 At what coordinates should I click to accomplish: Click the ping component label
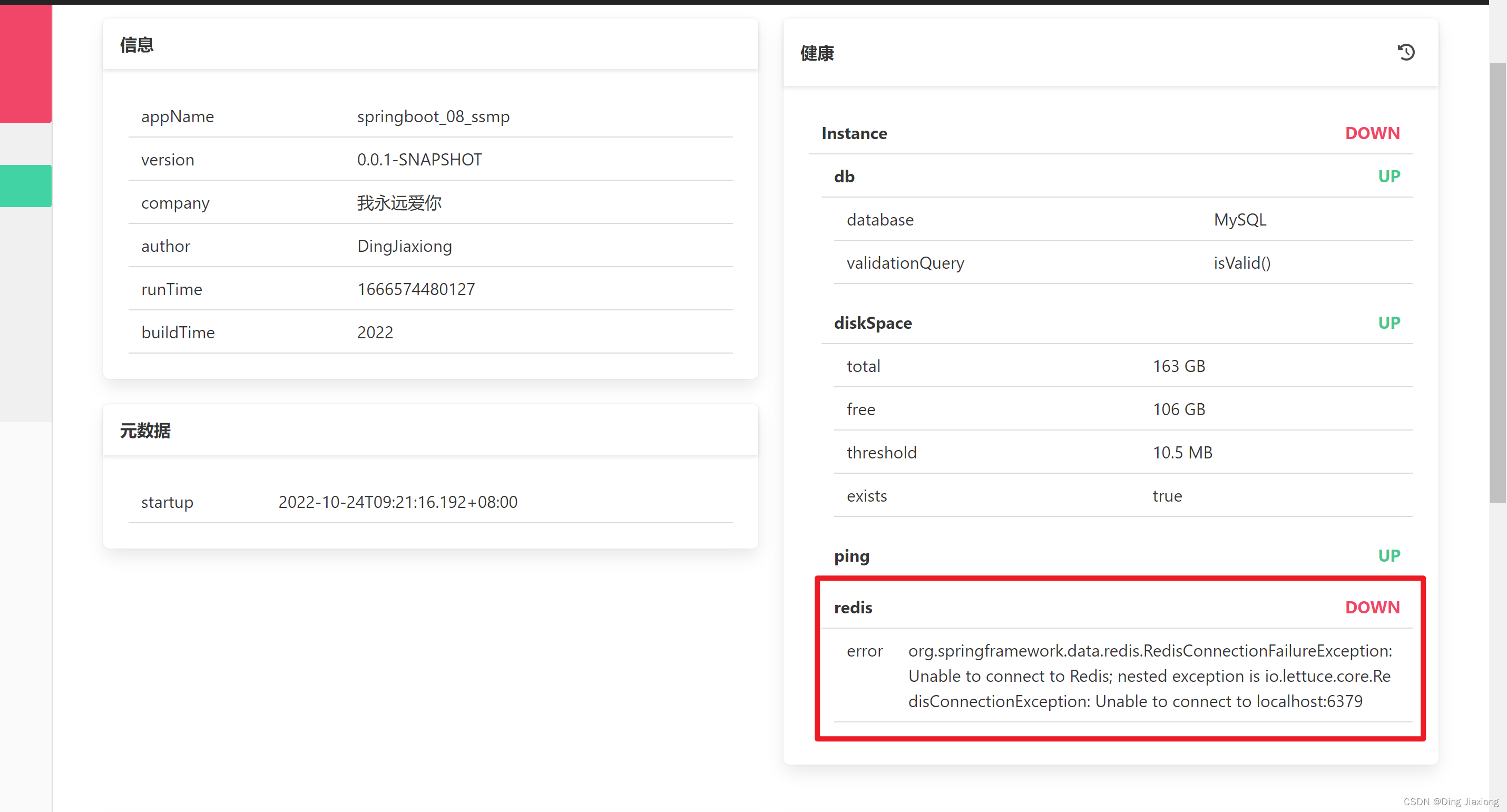852,556
